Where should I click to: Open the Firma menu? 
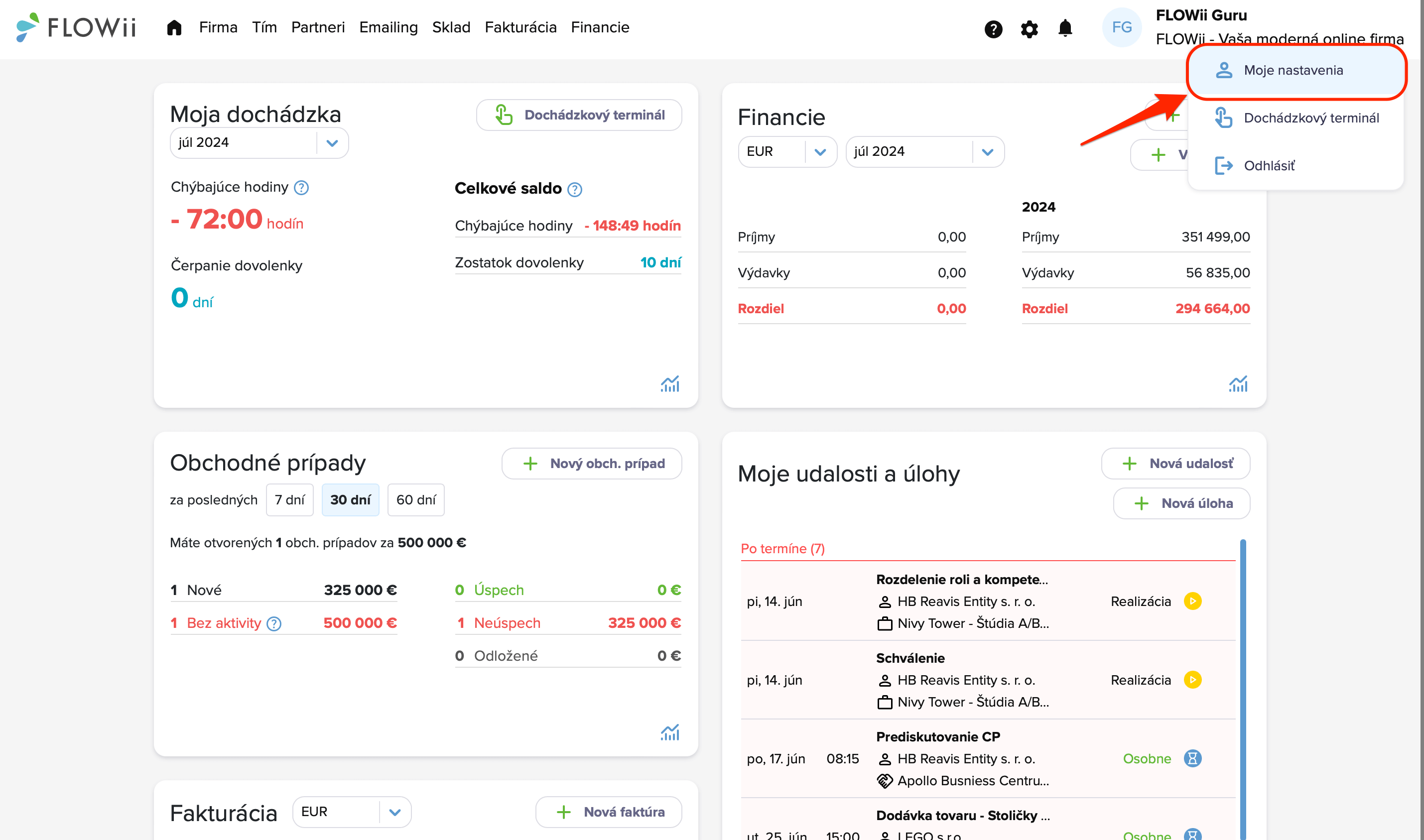tap(218, 27)
